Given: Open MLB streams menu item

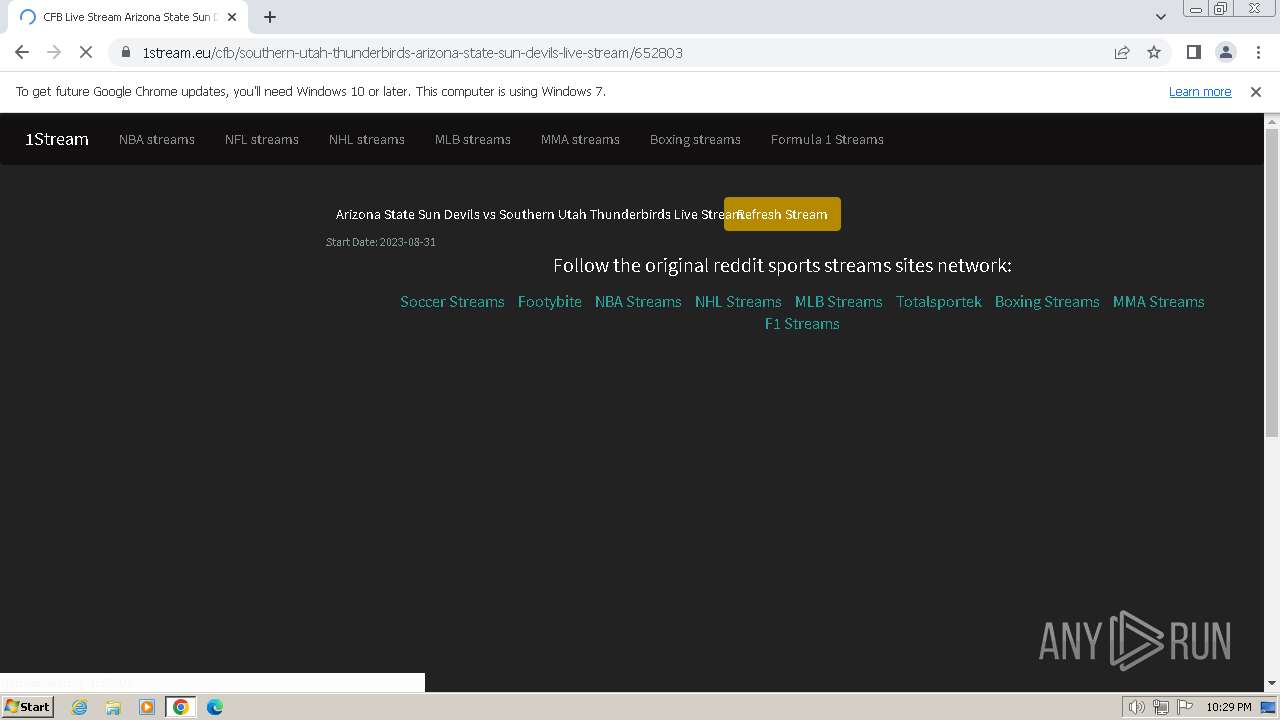Looking at the screenshot, I should (473, 139).
